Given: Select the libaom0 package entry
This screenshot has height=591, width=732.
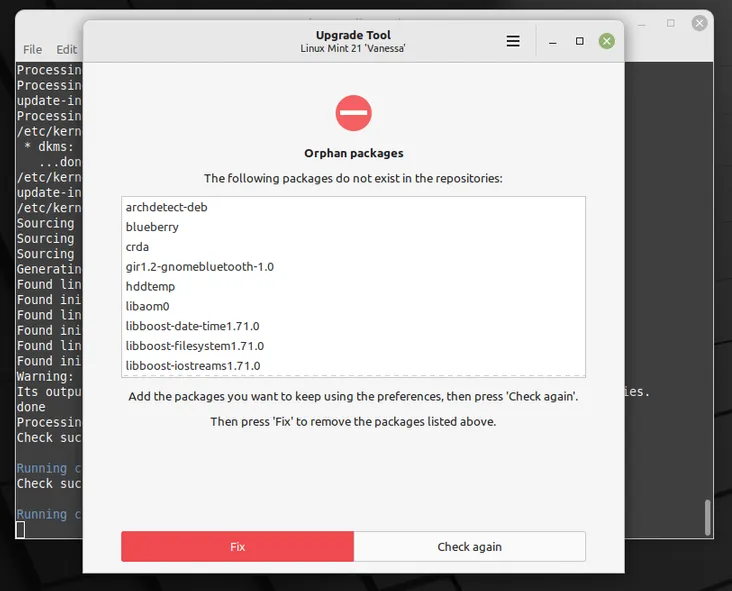Looking at the screenshot, I should [147, 306].
